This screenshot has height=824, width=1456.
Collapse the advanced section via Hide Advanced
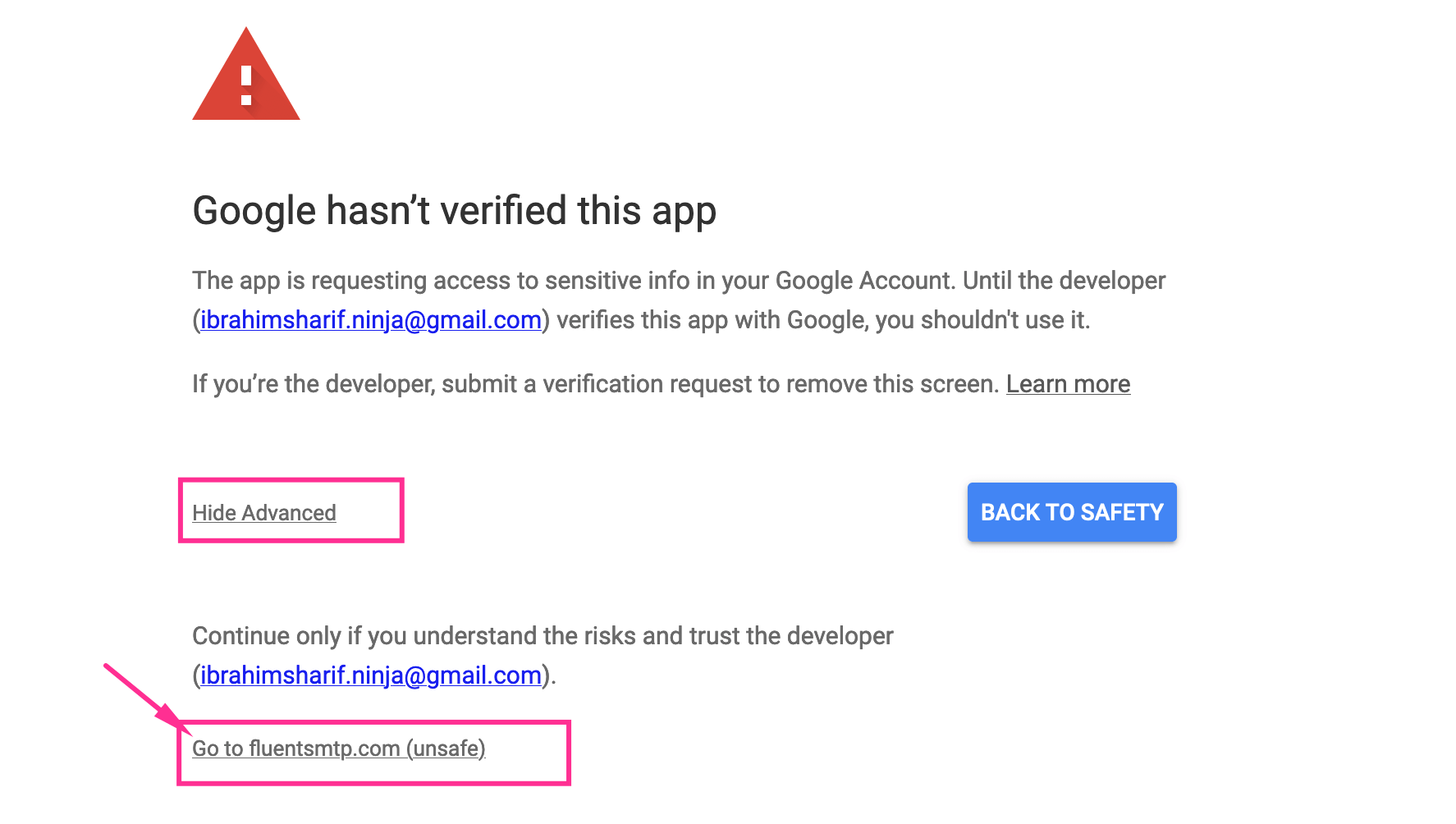[x=264, y=513]
